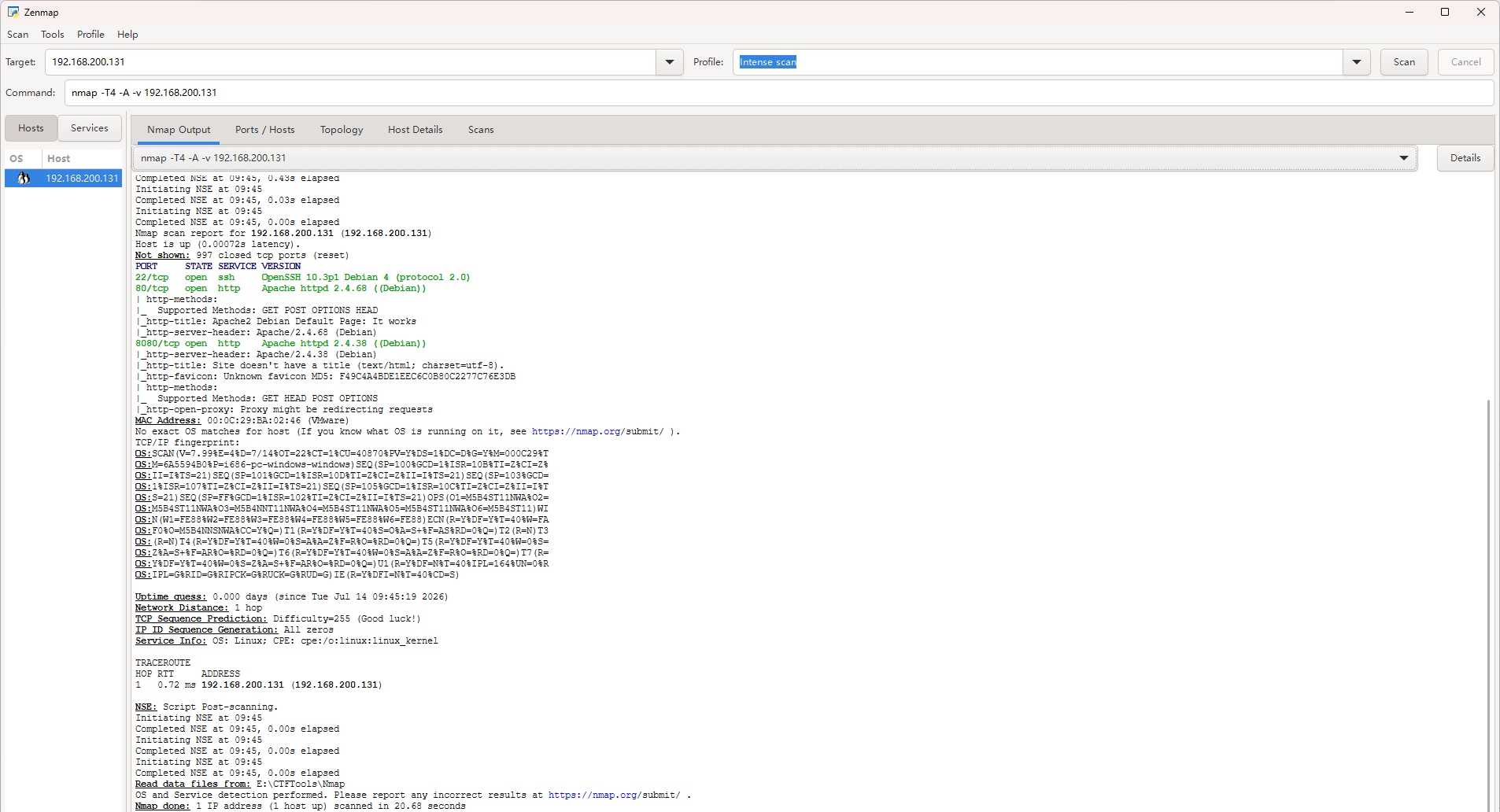
Task: Open the Help menu
Action: (127, 35)
